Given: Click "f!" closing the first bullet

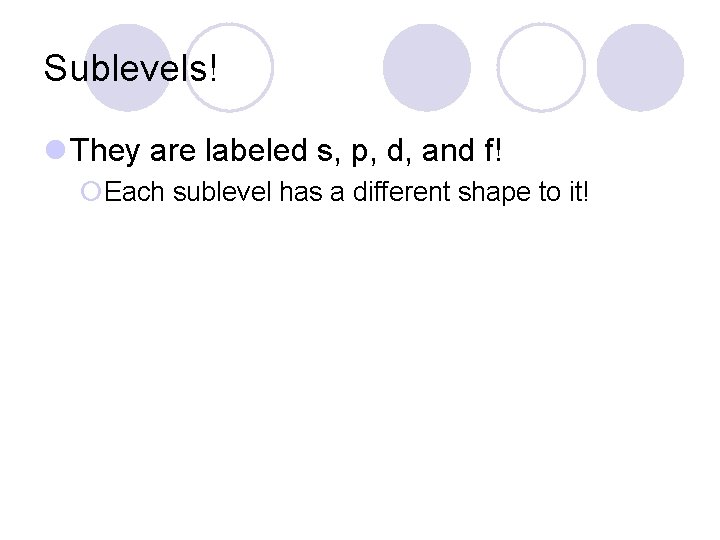Looking at the screenshot, I should point(493,150).
